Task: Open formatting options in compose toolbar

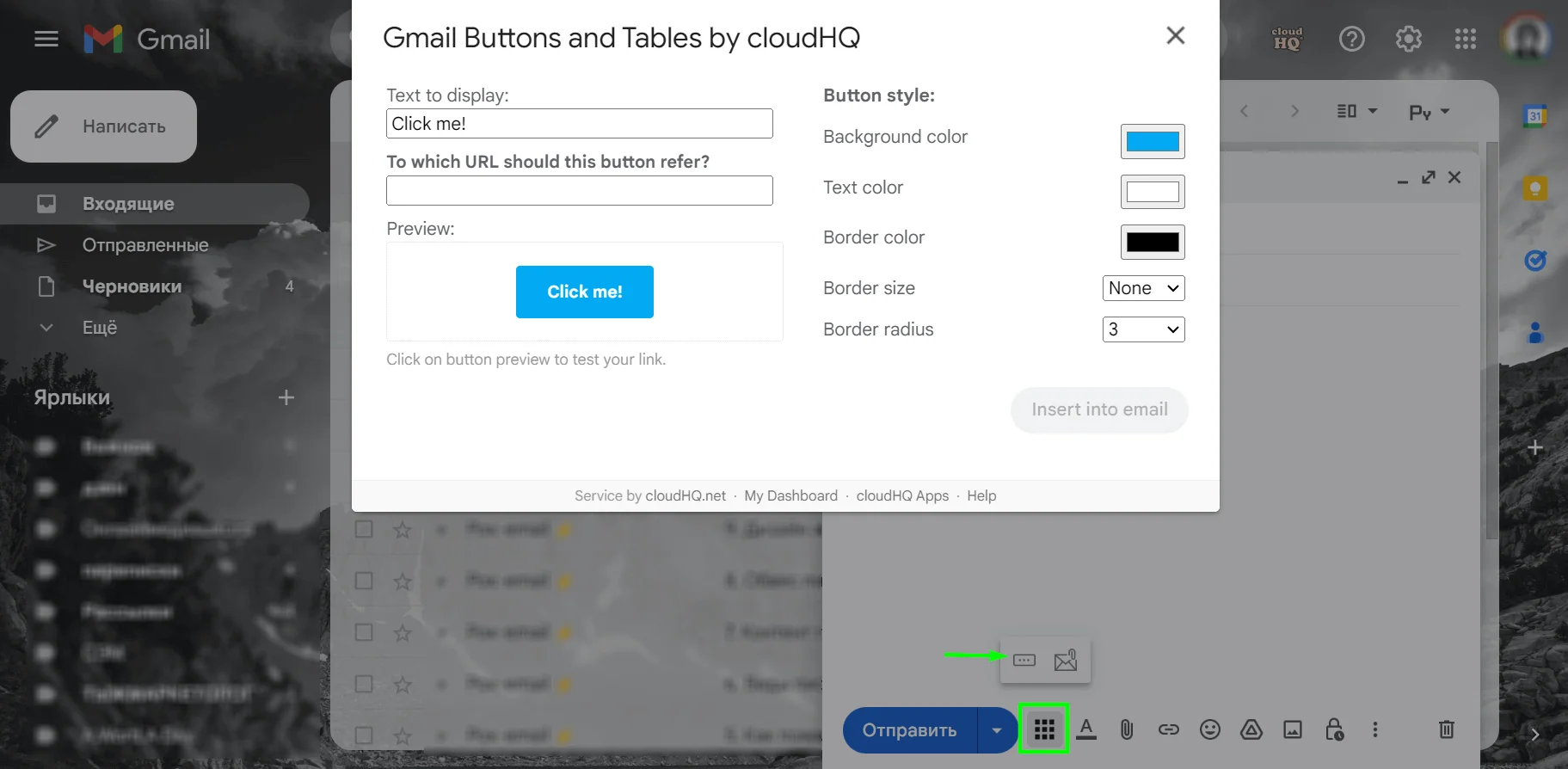Action: (1086, 729)
